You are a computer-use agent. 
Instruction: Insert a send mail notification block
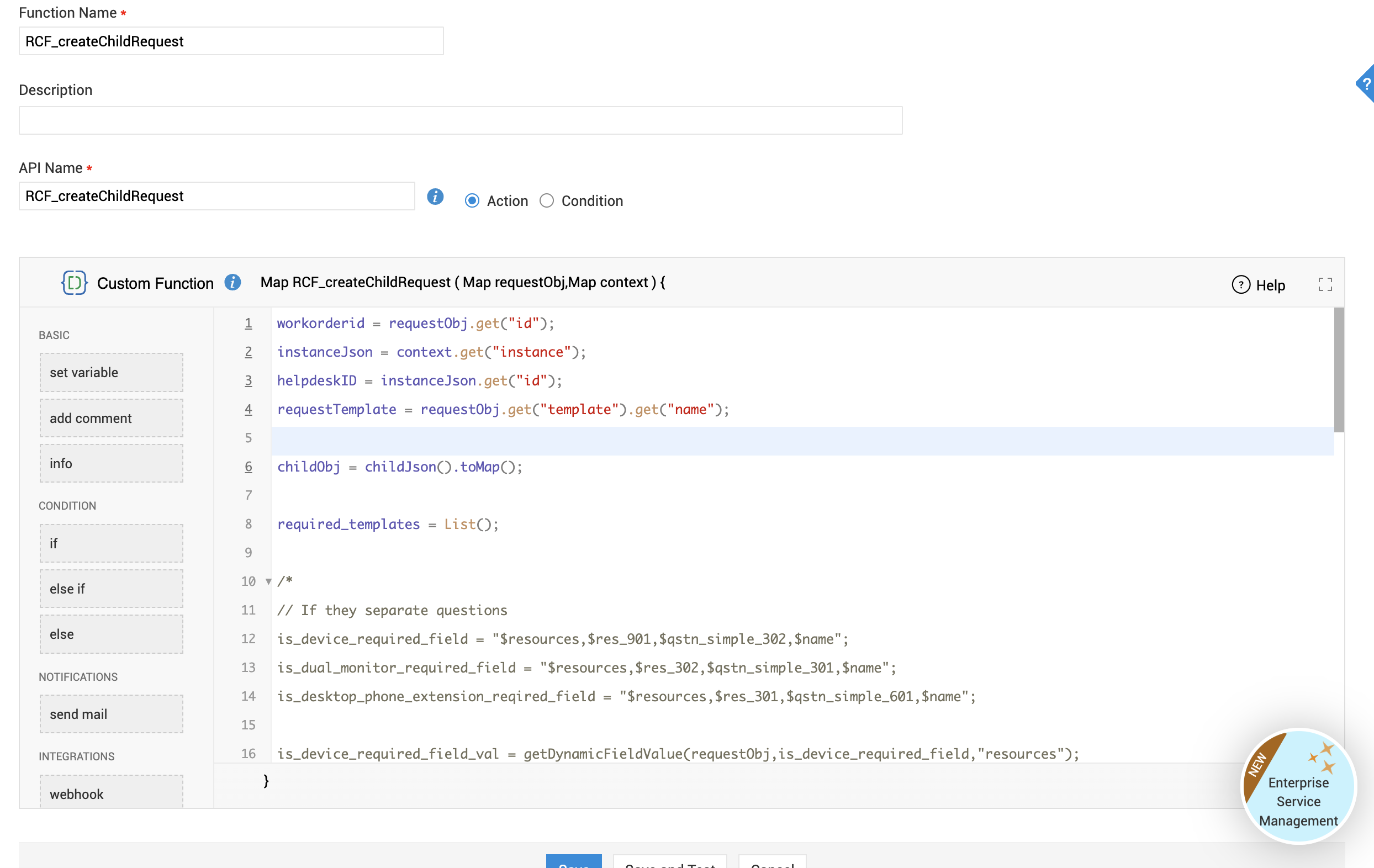(111, 714)
